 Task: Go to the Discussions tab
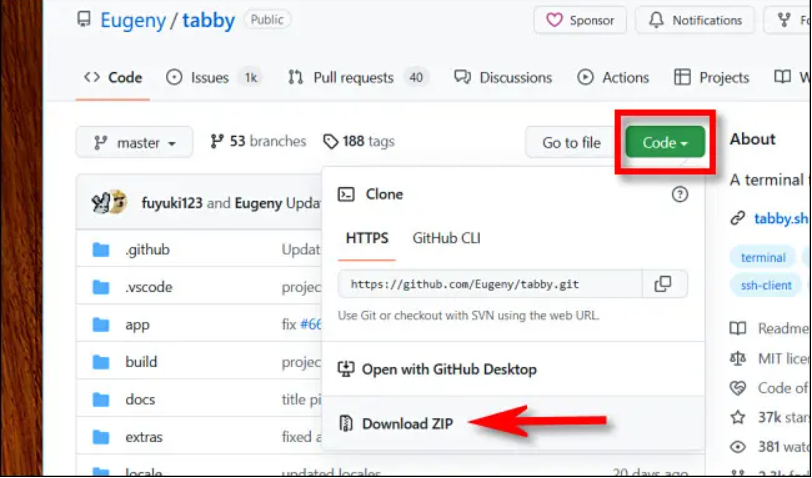503,78
